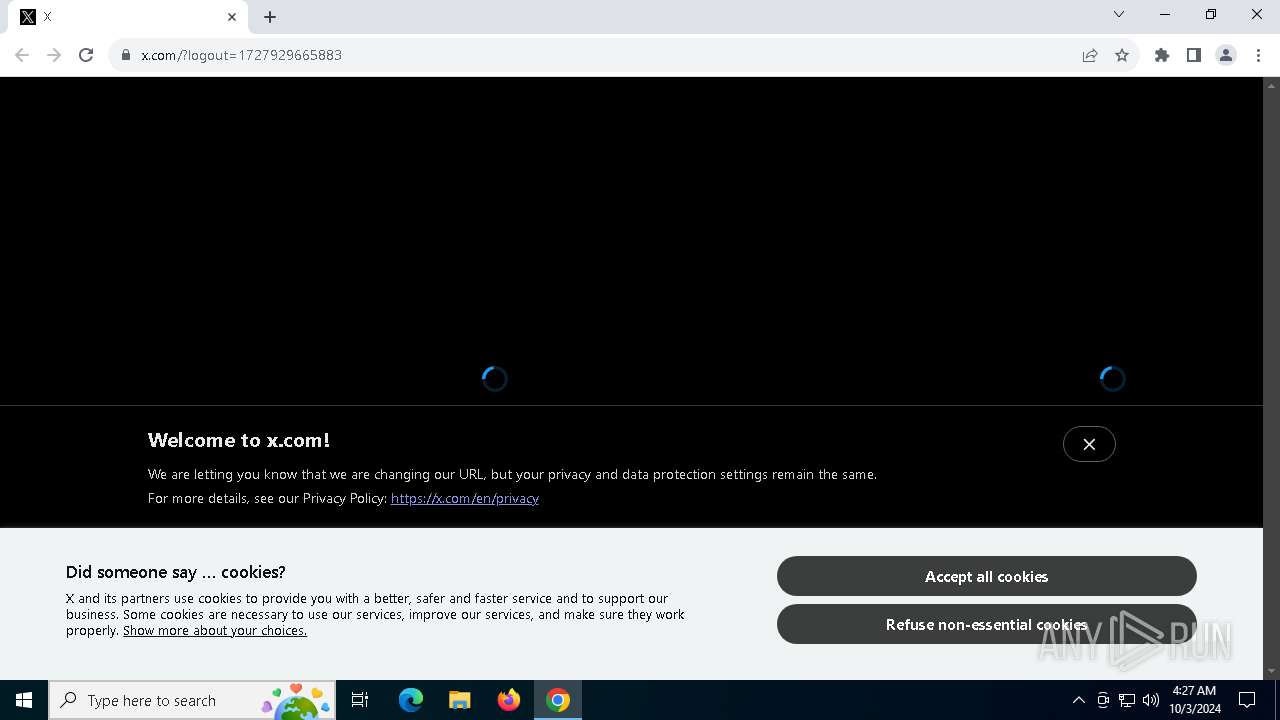The height and width of the screenshot is (720, 1280).
Task: Share this page icon in address bar
Action: (1090, 55)
